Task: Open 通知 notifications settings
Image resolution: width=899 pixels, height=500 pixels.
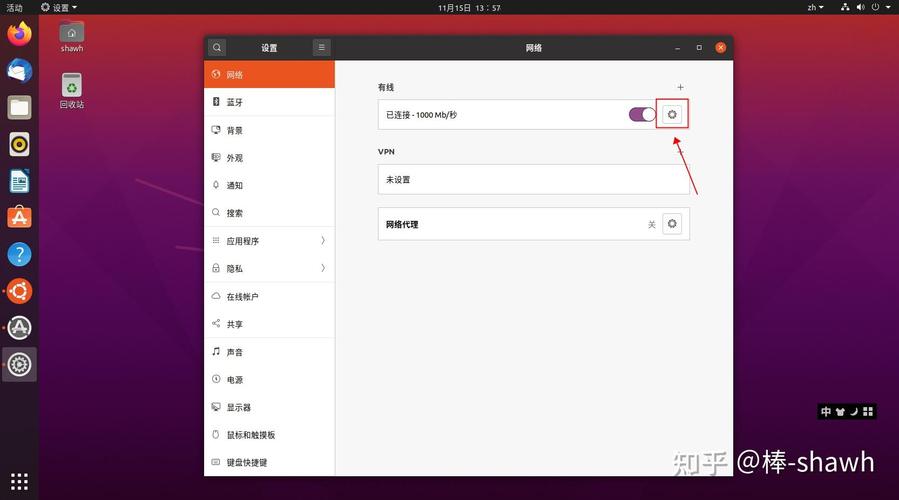Action: pos(269,185)
